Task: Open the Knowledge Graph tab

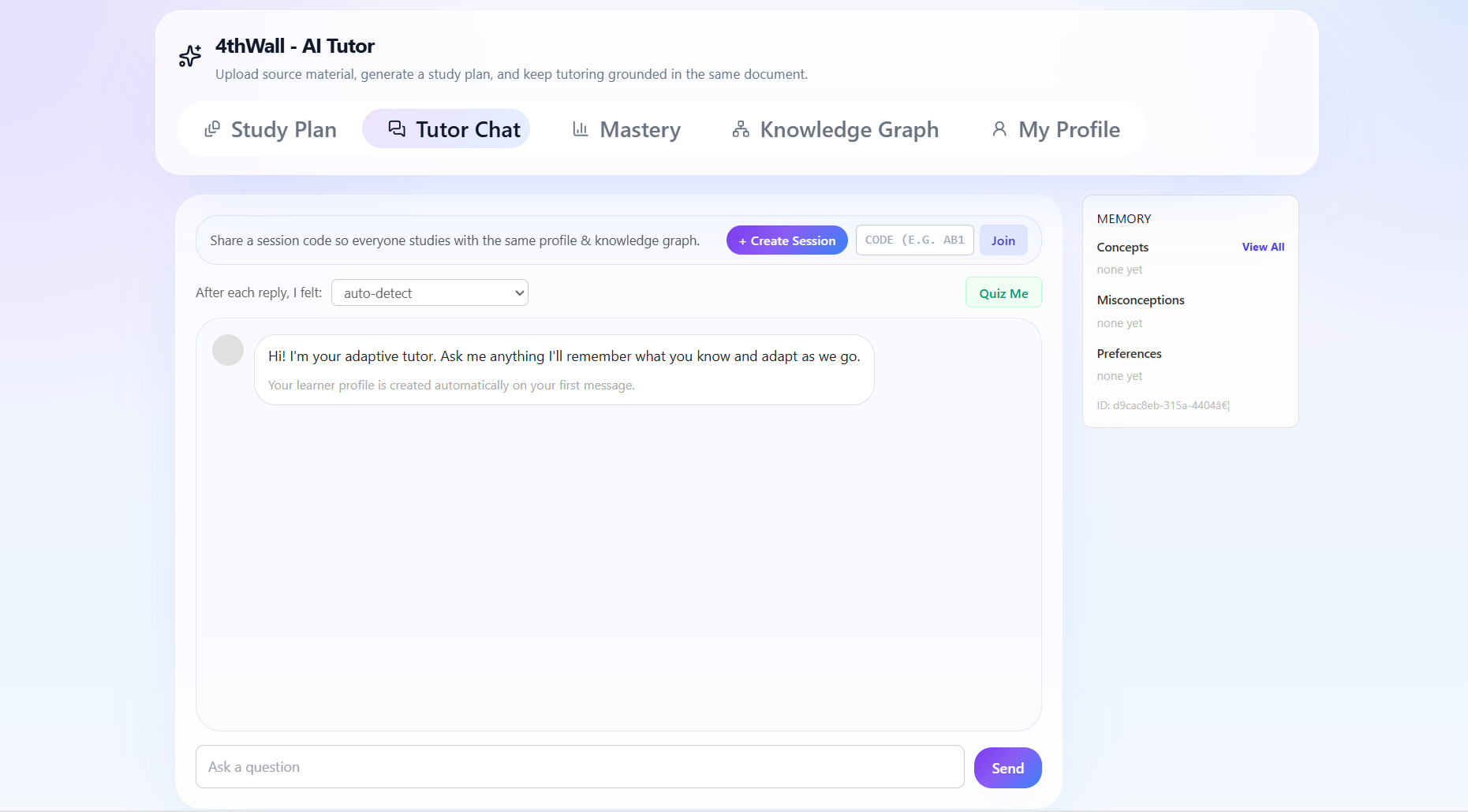Action: click(835, 129)
